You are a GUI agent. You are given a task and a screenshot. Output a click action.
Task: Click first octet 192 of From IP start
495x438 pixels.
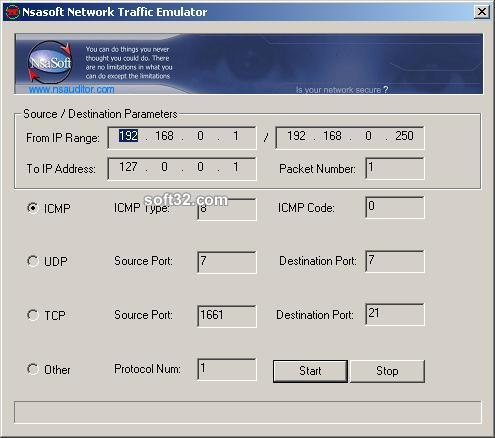click(x=128, y=136)
